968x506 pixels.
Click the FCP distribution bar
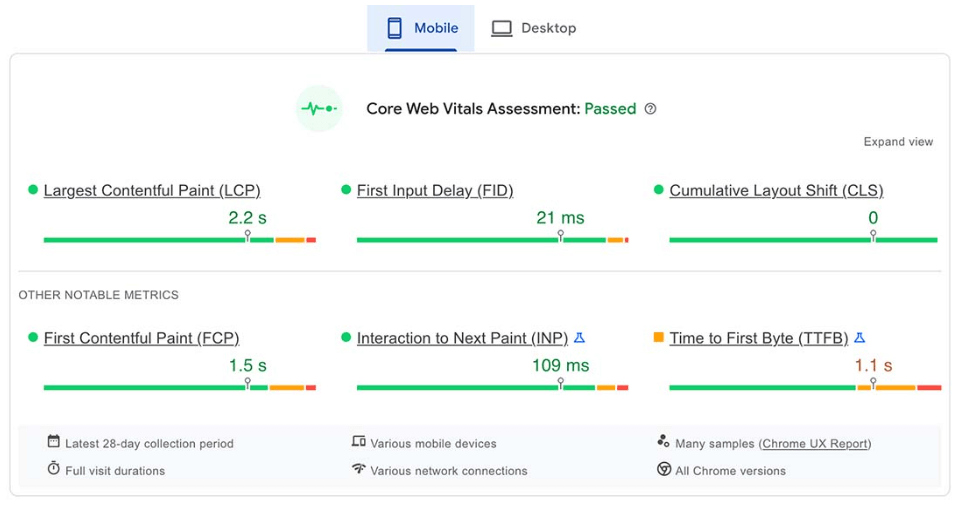point(180,388)
